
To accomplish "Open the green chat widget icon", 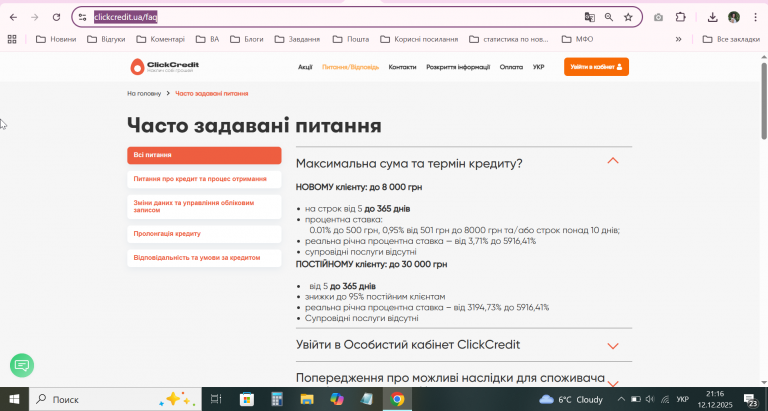I will pyautogui.click(x=22, y=365).
